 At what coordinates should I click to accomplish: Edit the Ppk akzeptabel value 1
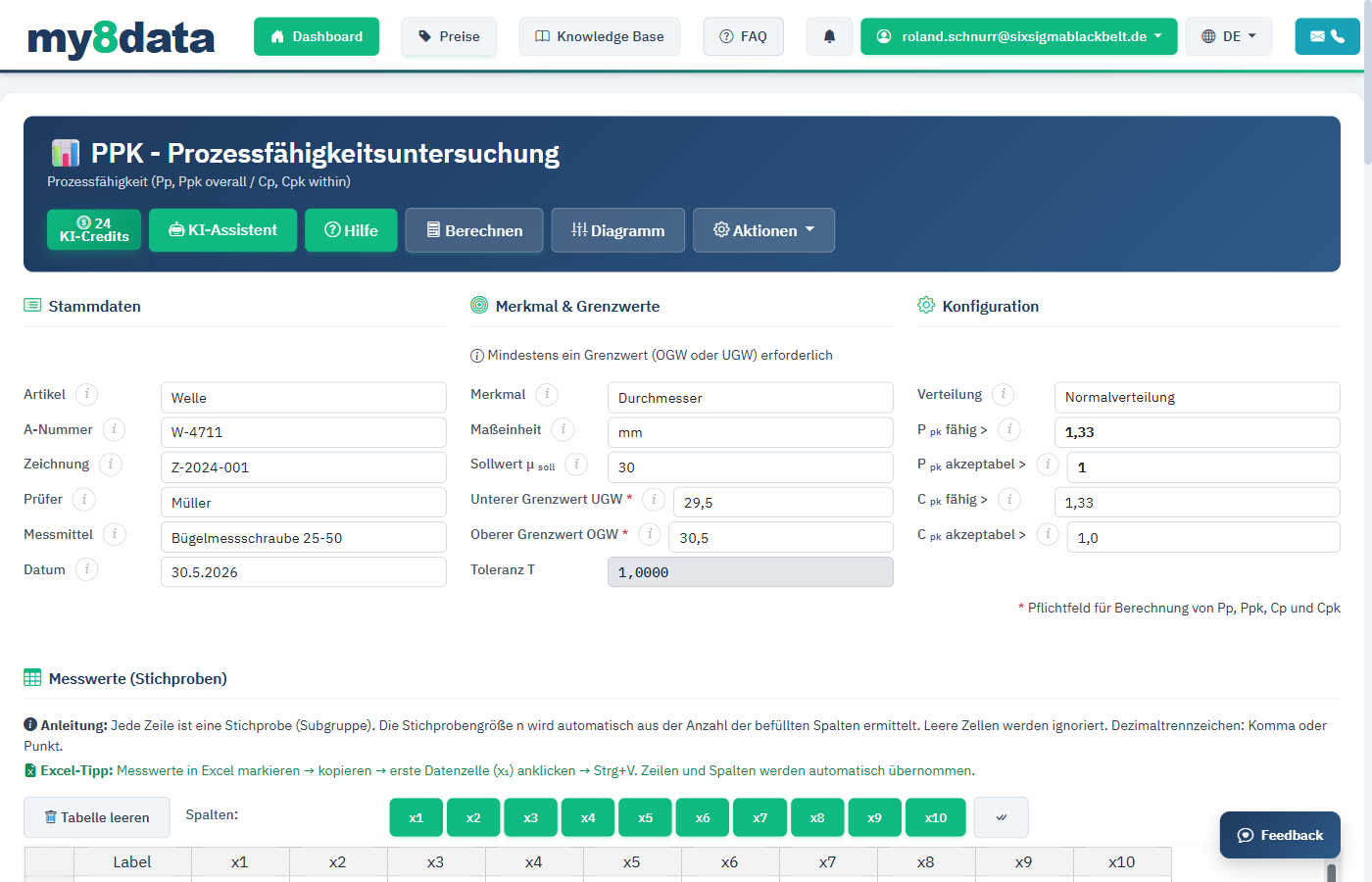pyautogui.click(x=1203, y=467)
